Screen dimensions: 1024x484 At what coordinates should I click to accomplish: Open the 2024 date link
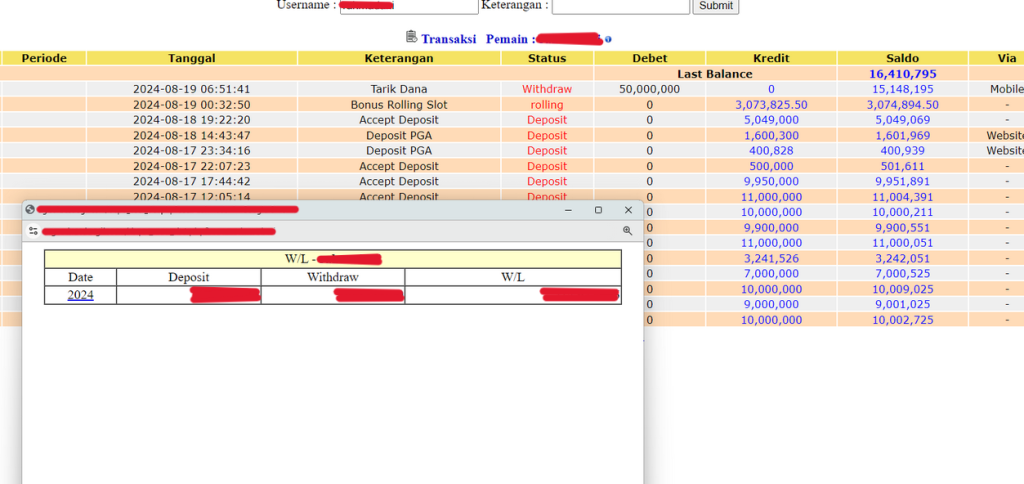[x=80, y=295]
